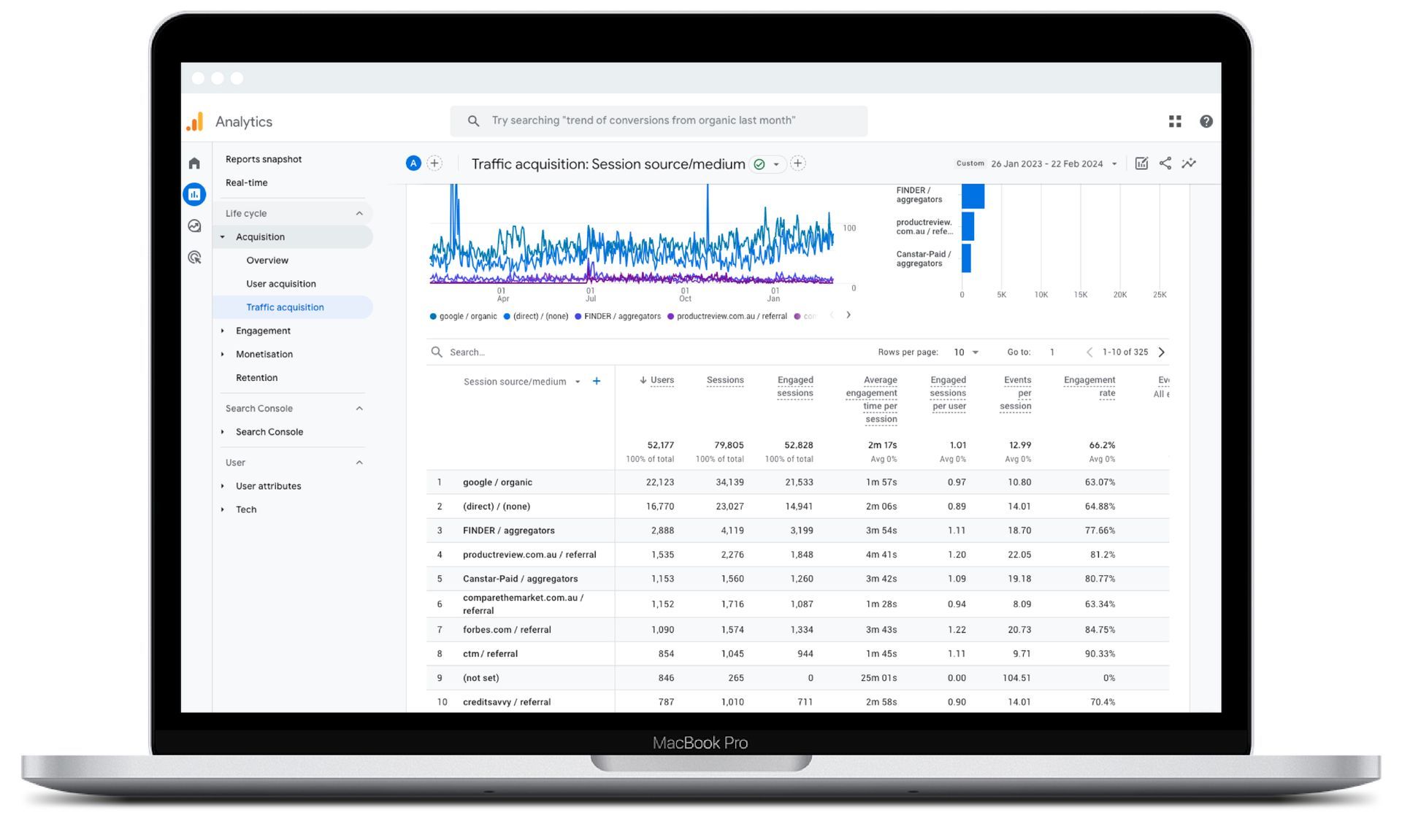The image size is (1402, 840).
Task: Go to next page of table rows
Action: point(1162,352)
